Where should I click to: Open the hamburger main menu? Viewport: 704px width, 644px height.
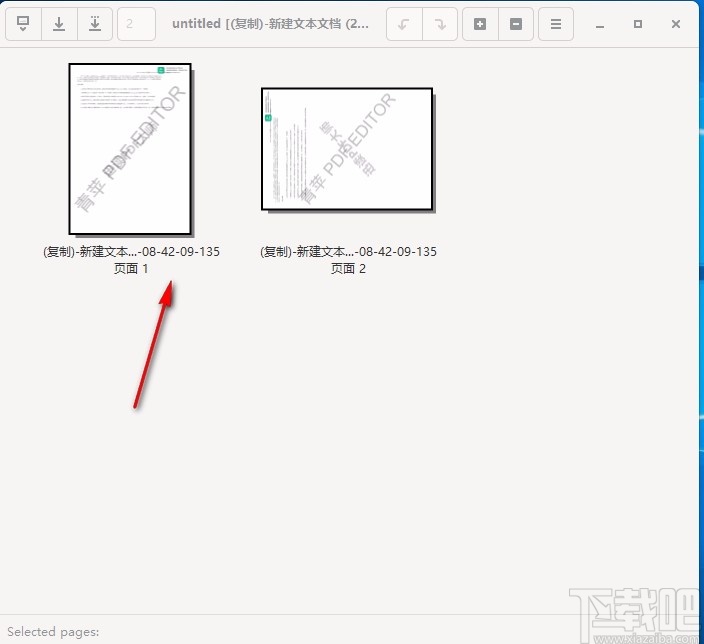click(556, 24)
